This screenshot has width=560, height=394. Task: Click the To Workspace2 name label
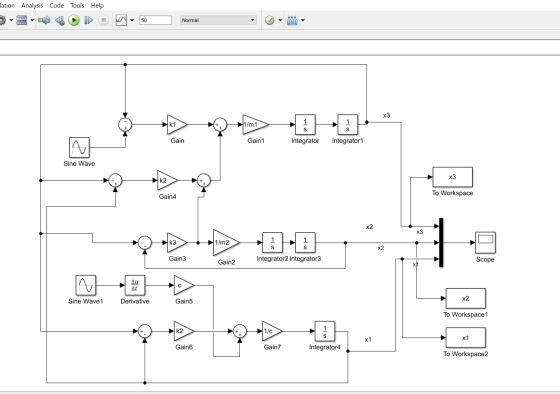pyautogui.click(x=466, y=354)
